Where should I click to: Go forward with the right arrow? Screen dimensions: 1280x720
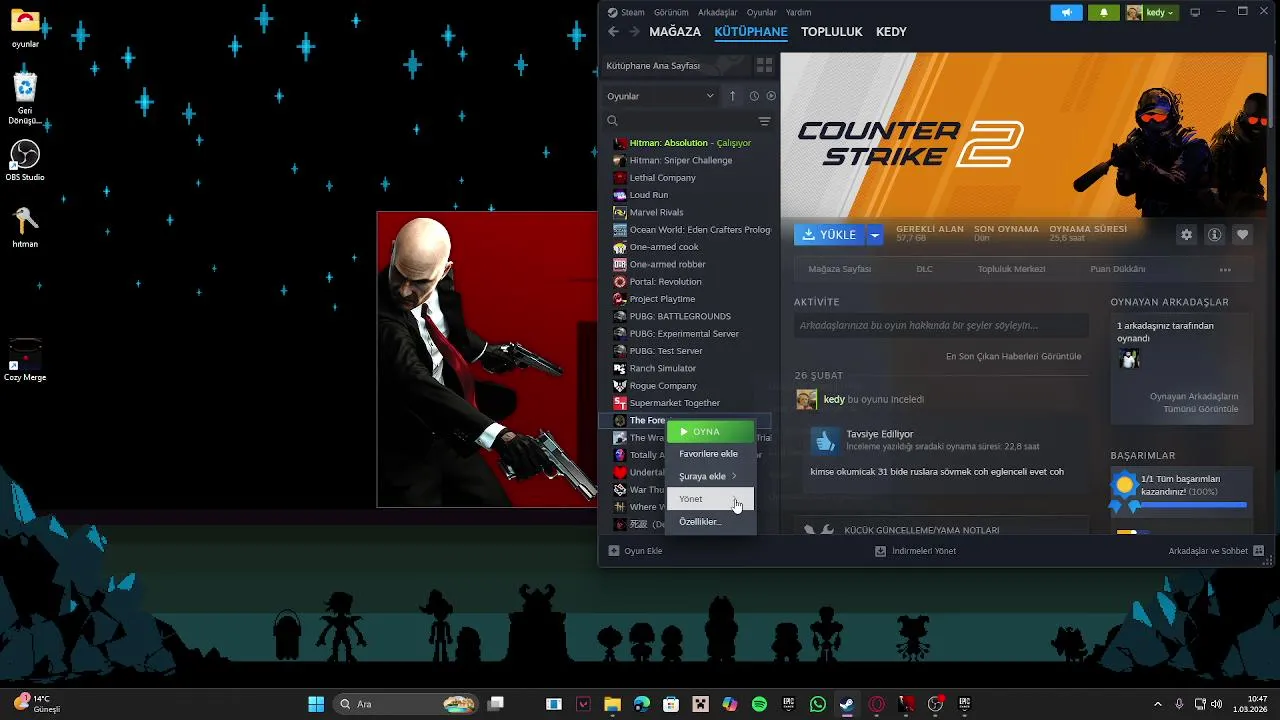tap(635, 32)
